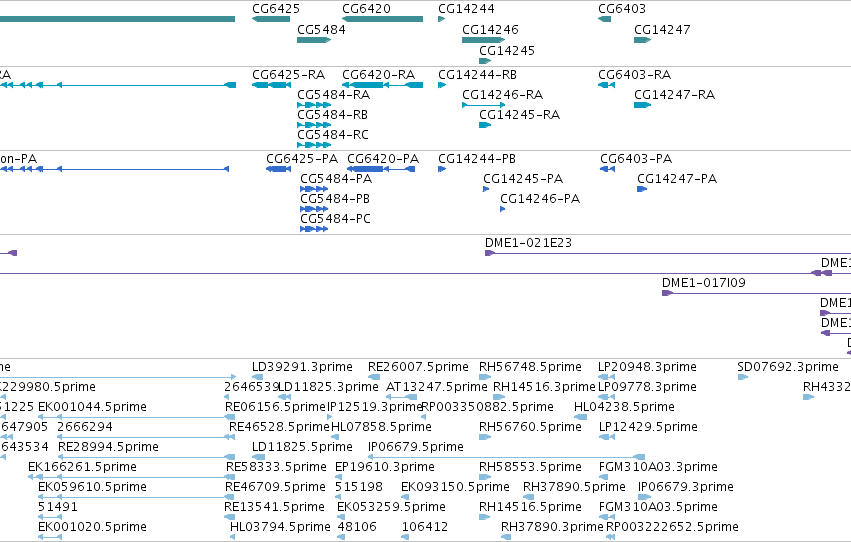Select the HL04238.5prime EST glyph
This screenshot has height=542, width=851.
click(581, 417)
